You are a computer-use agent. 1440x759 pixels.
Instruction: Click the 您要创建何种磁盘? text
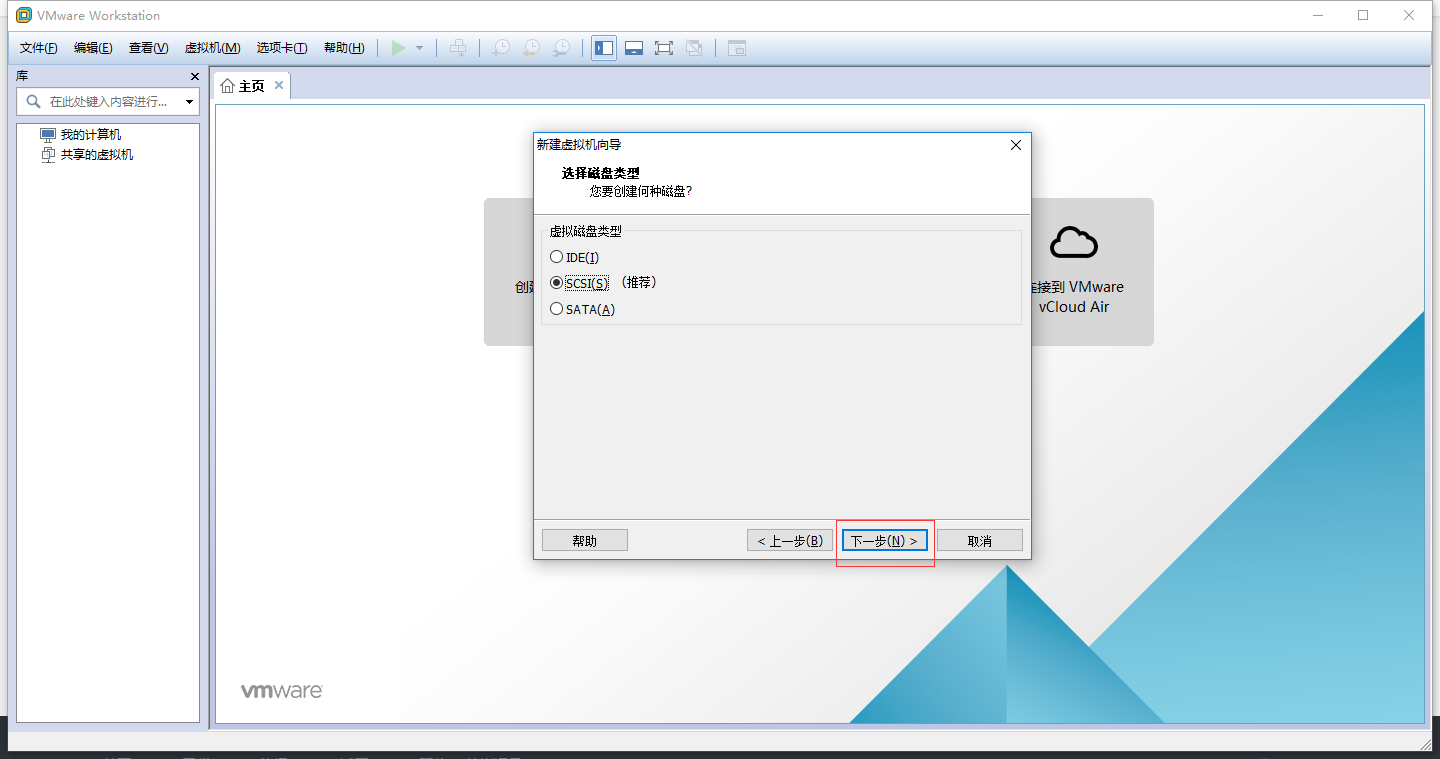tap(641, 191)
